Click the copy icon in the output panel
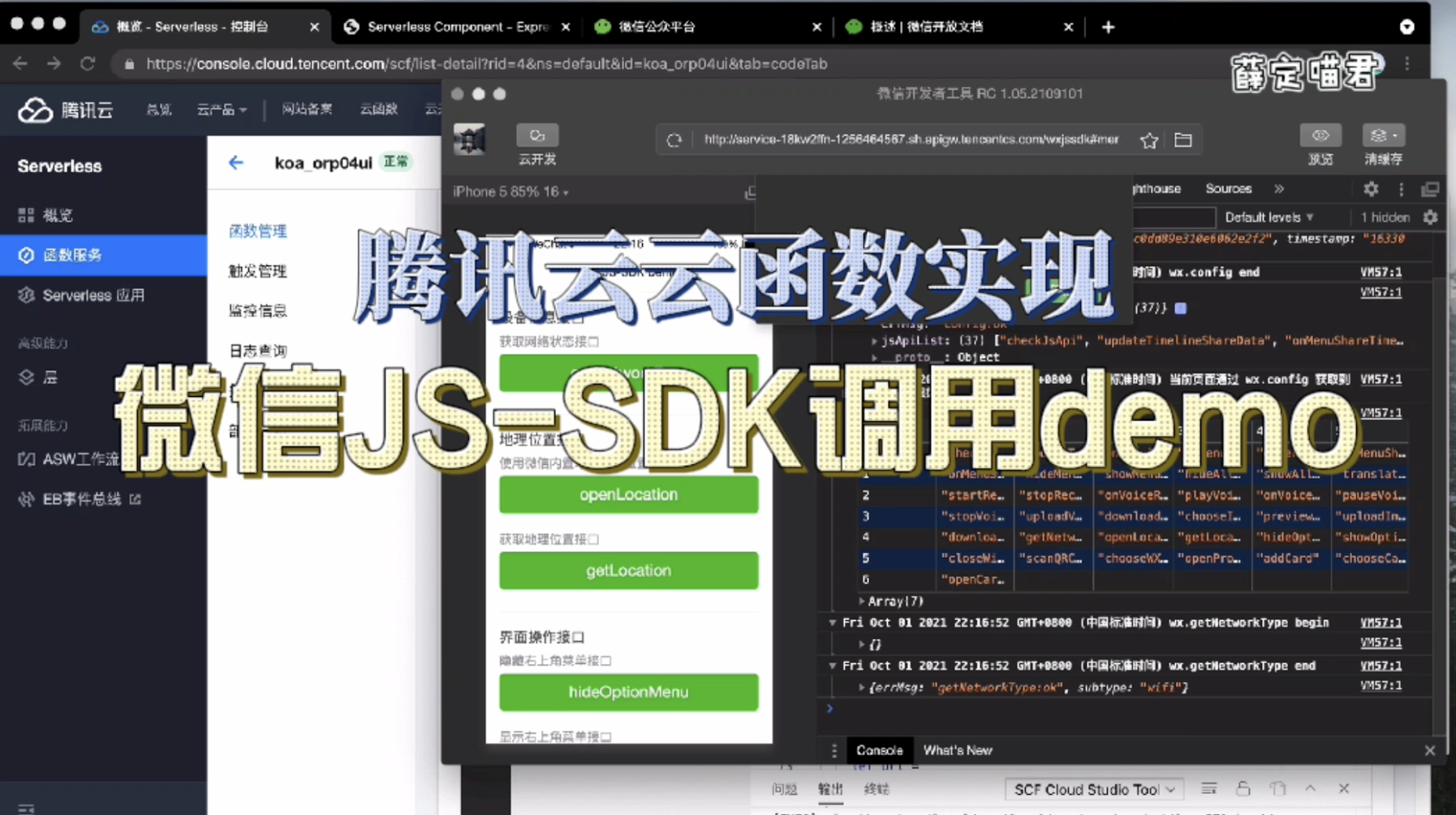Image resolution: width=1456 pixels, height=815 pixels. 1277,789
